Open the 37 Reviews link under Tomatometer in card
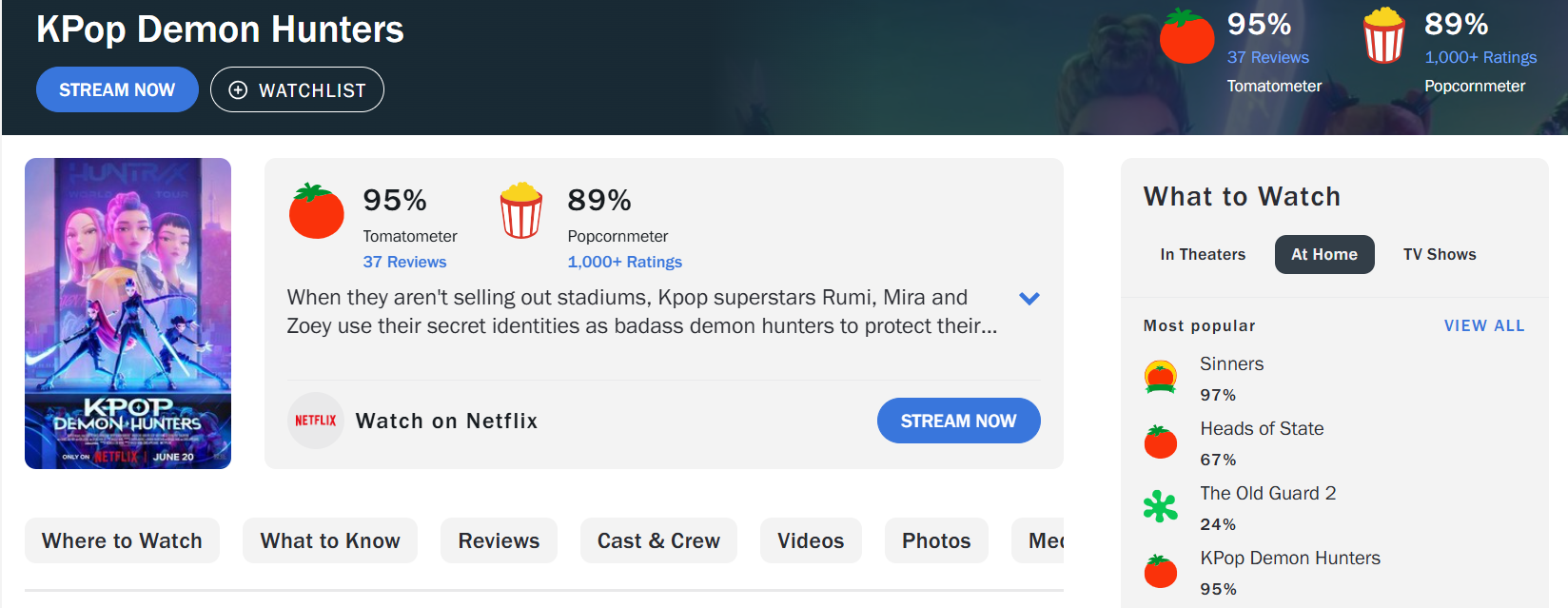The width and height of the screenshot is (1568, 608). coord(404,262)
